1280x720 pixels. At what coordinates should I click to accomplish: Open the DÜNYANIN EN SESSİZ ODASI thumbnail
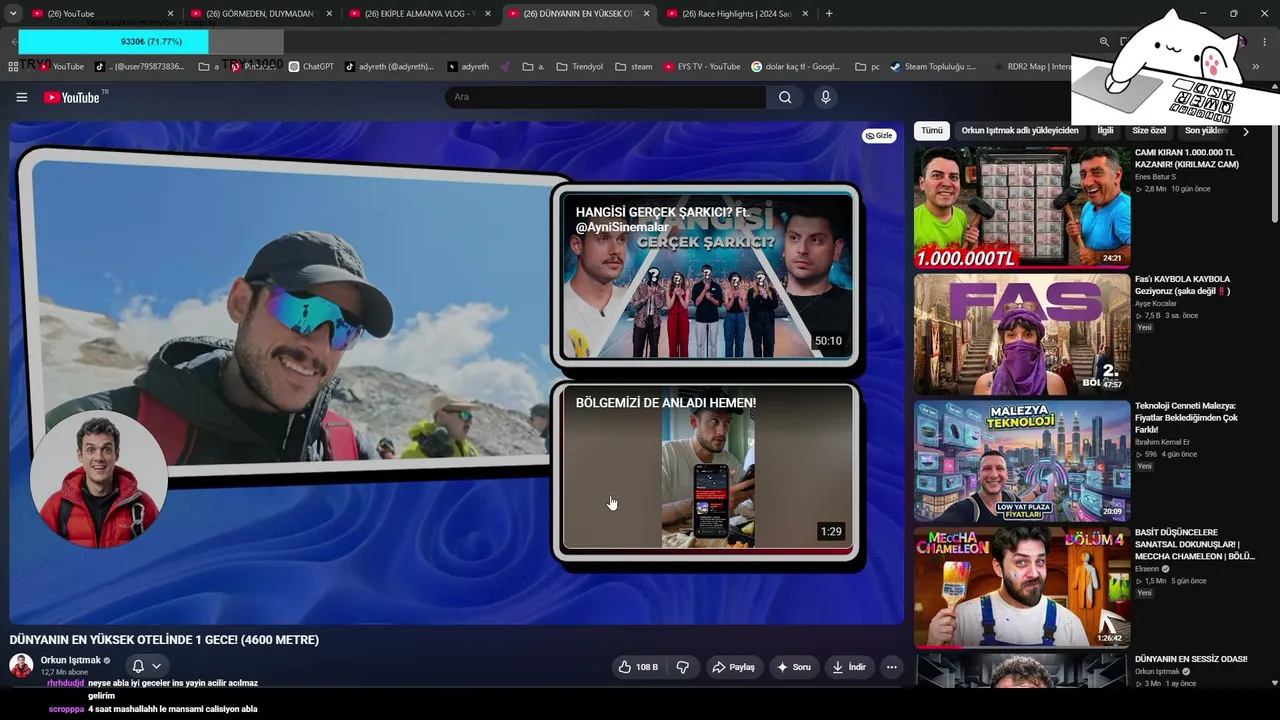click(1021, 670)
